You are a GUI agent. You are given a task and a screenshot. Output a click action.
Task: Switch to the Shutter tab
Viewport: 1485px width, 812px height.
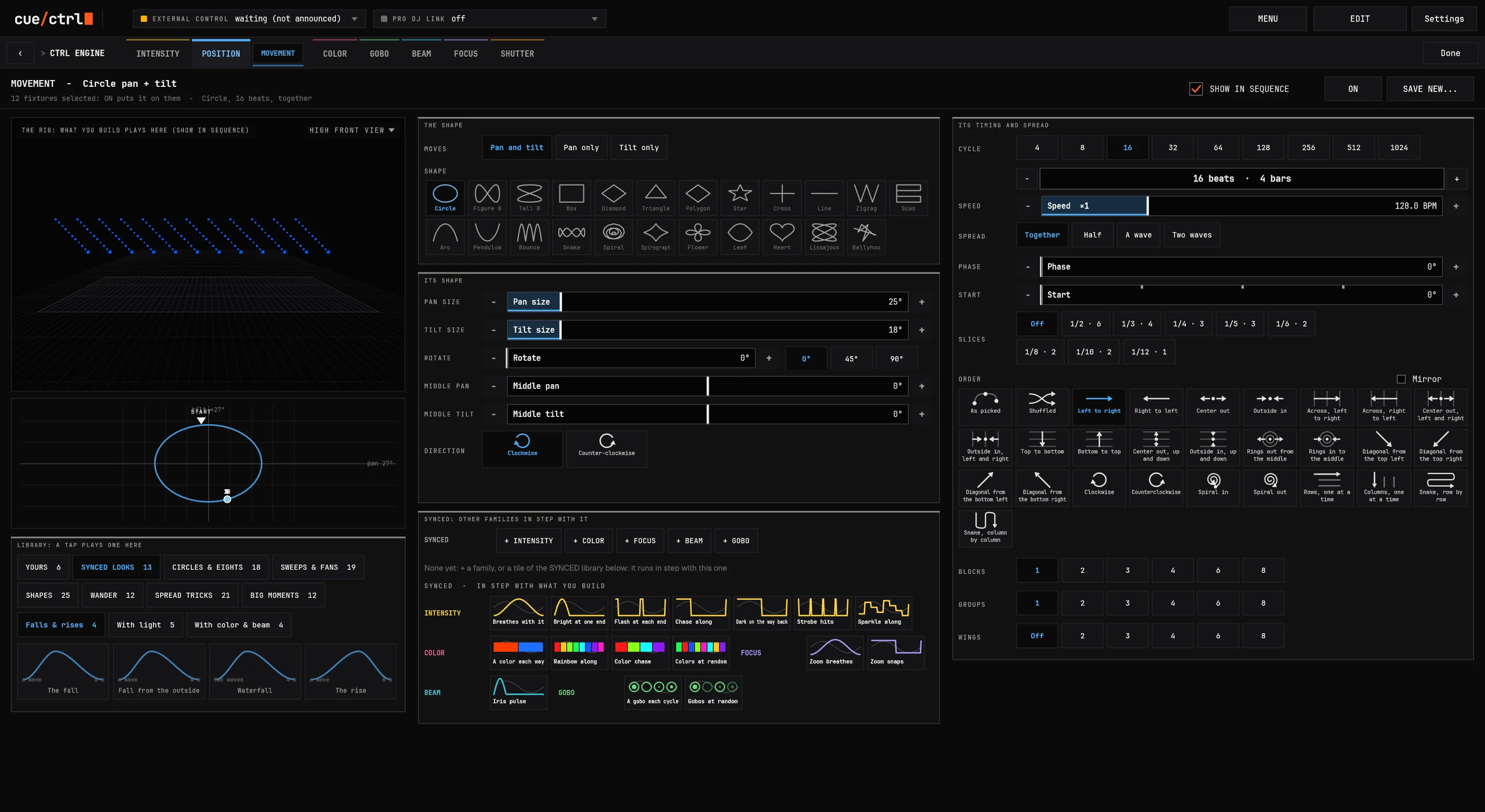(x=517, y=54)
